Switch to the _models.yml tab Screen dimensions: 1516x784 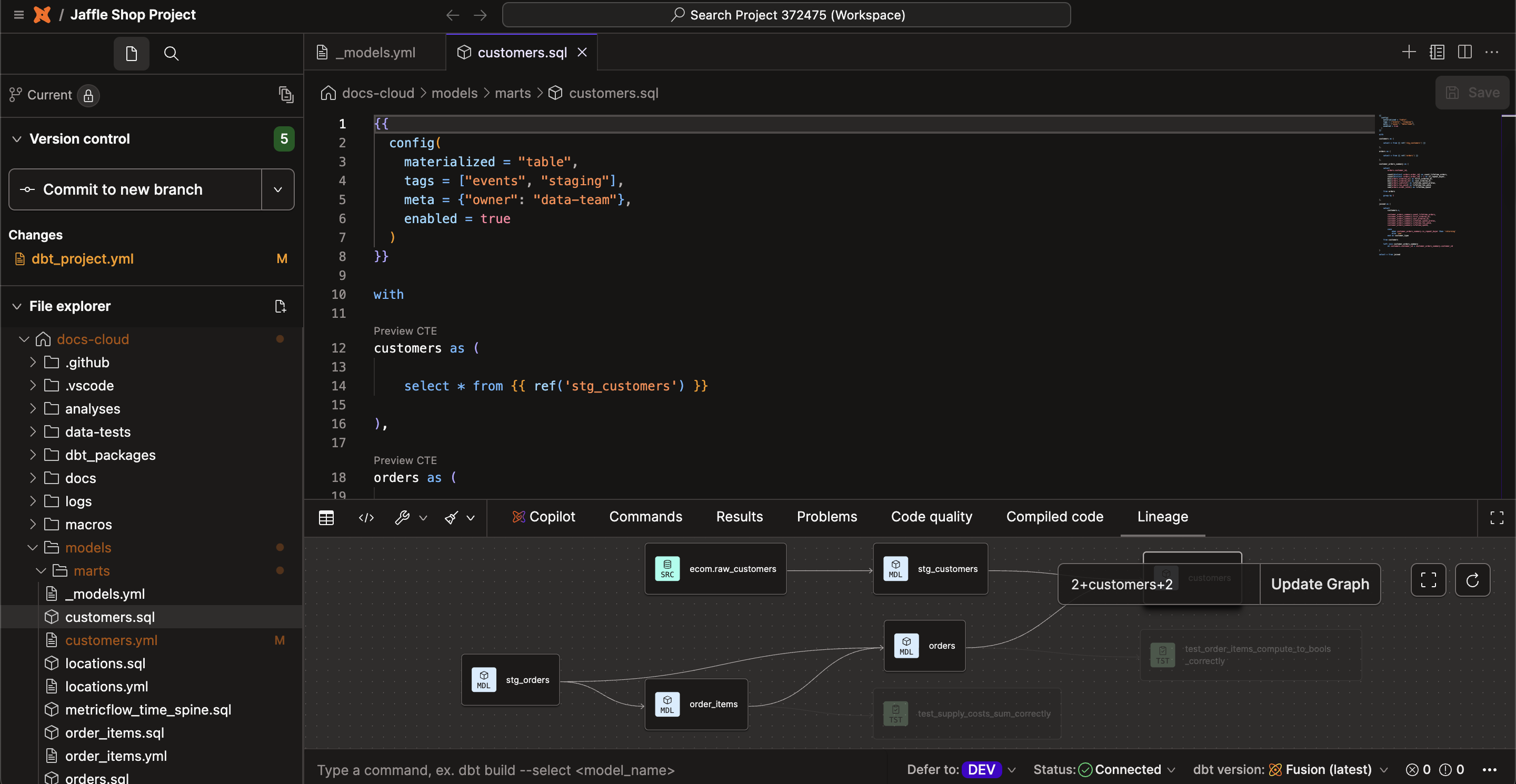tap(375, 52)
